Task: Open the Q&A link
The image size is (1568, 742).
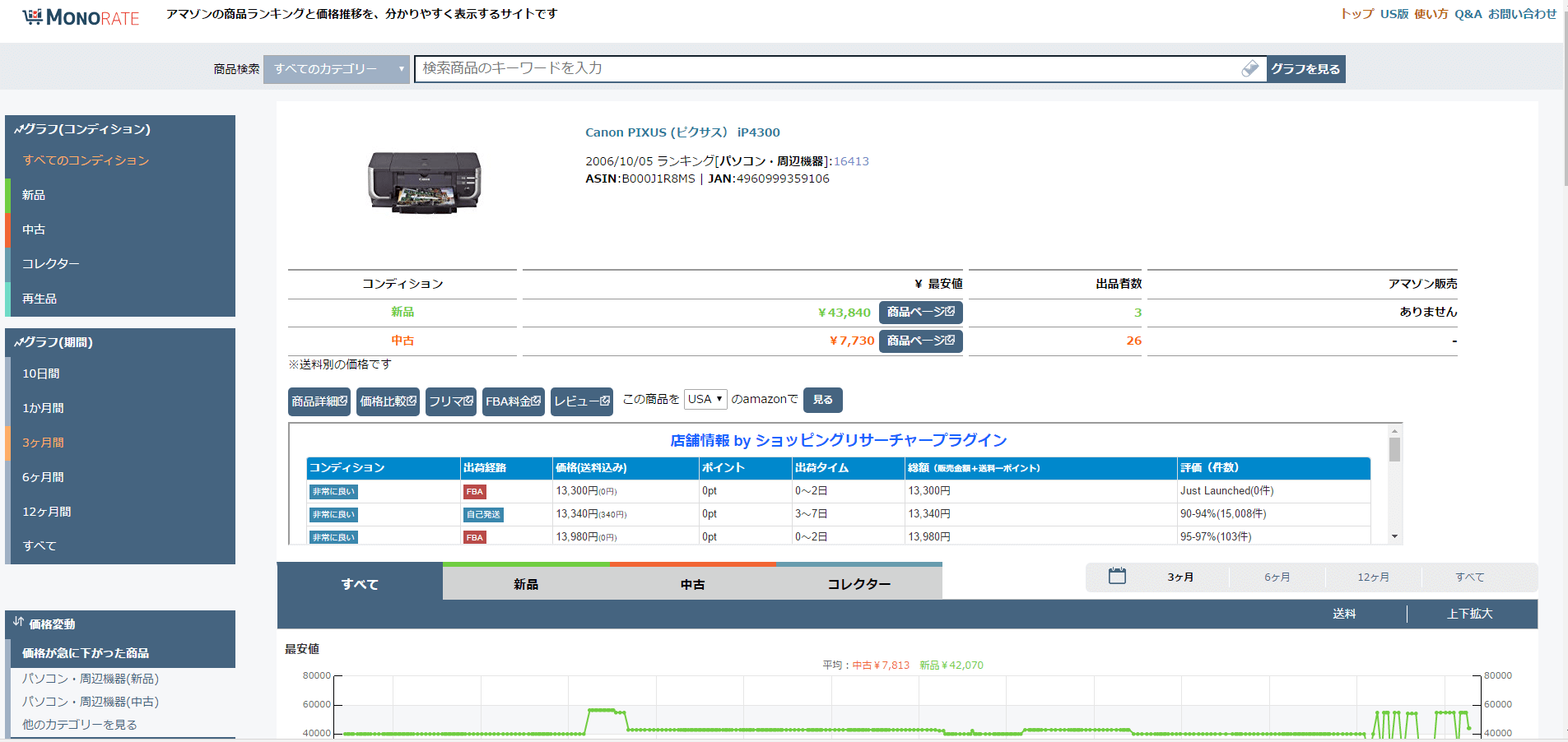Action: 1468,14
